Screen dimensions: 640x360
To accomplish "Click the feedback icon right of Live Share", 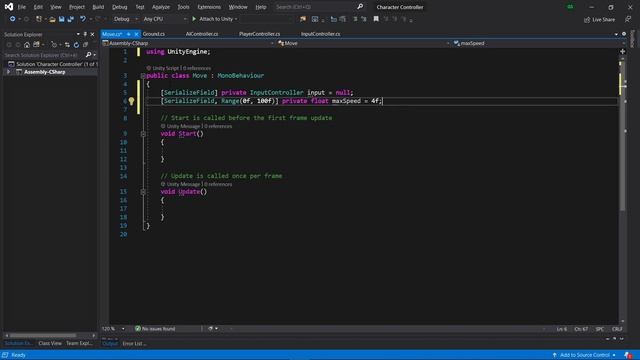I will click(628, 20).
